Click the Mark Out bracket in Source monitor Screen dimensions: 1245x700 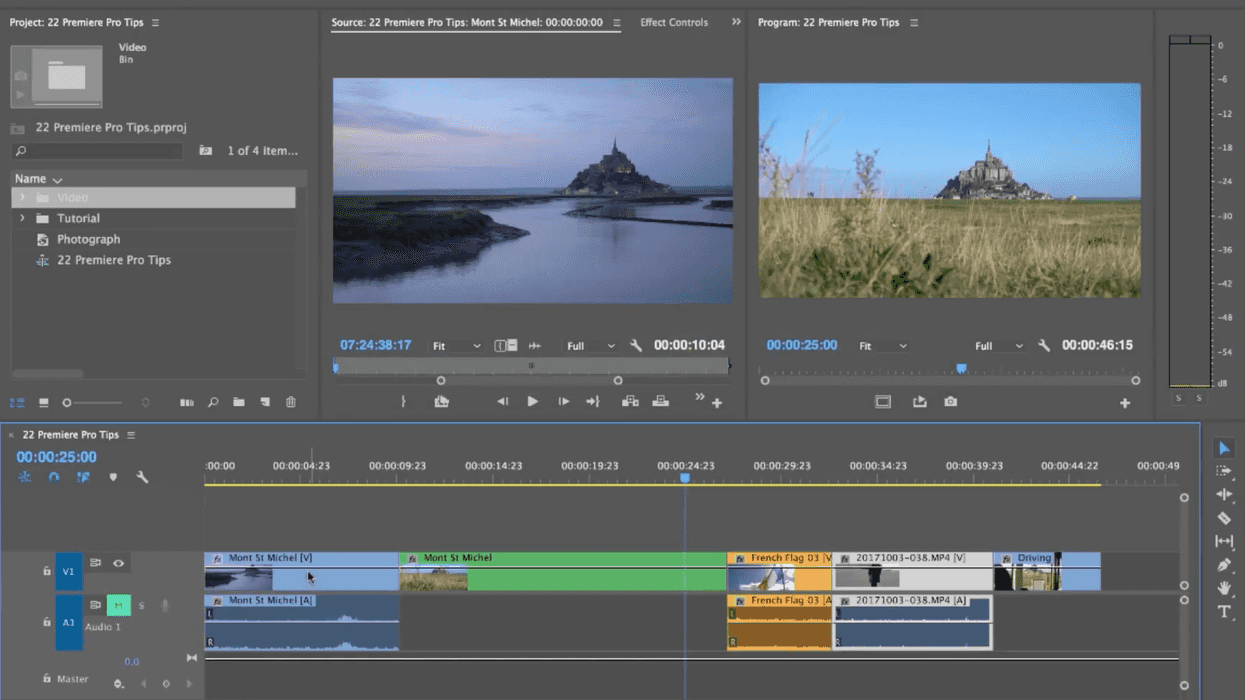403,401
